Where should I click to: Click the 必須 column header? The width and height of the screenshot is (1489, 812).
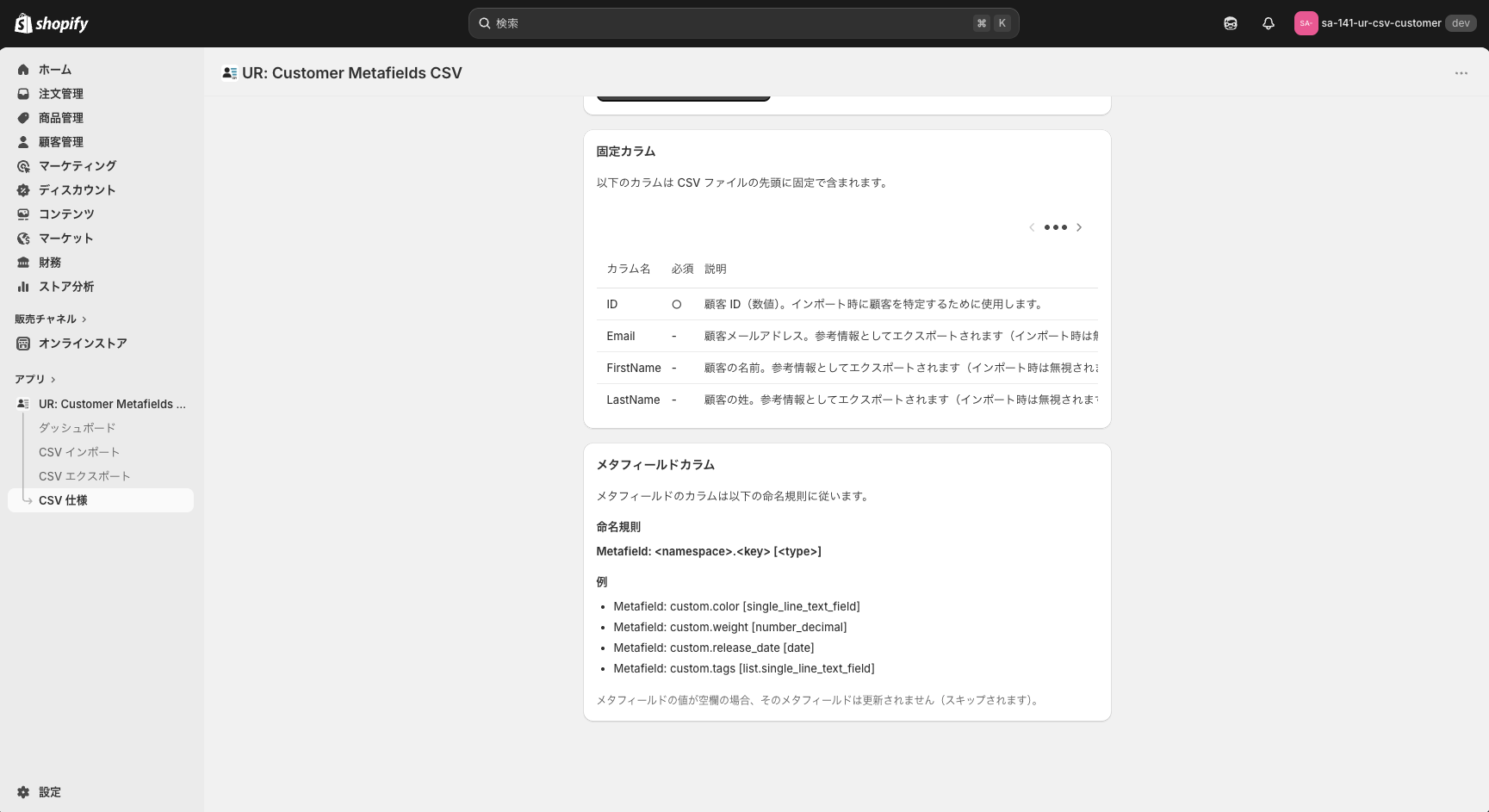[683, 269]
